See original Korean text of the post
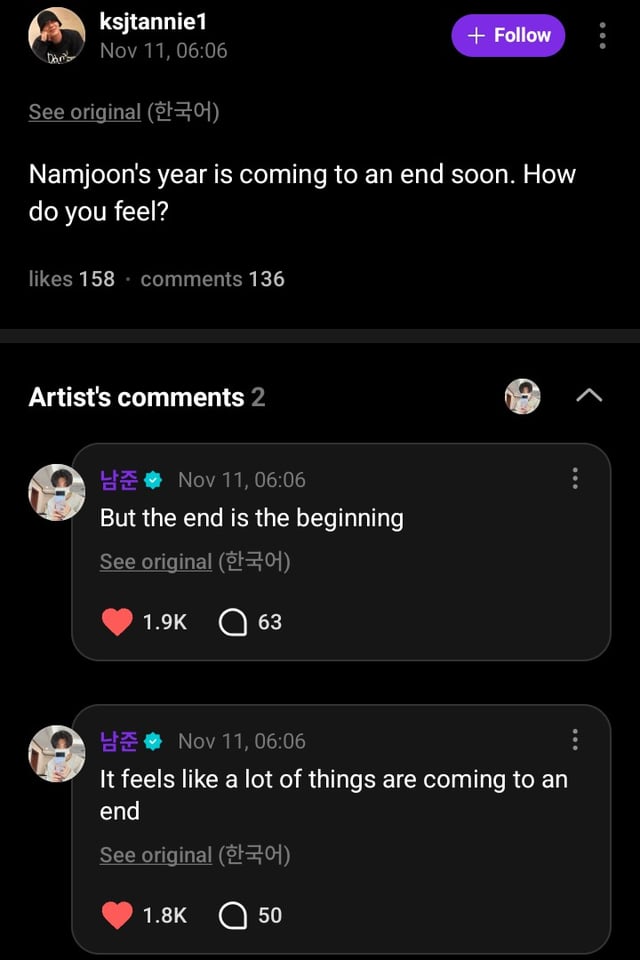The height and width of the screenshot is (960, 640). 84,112
